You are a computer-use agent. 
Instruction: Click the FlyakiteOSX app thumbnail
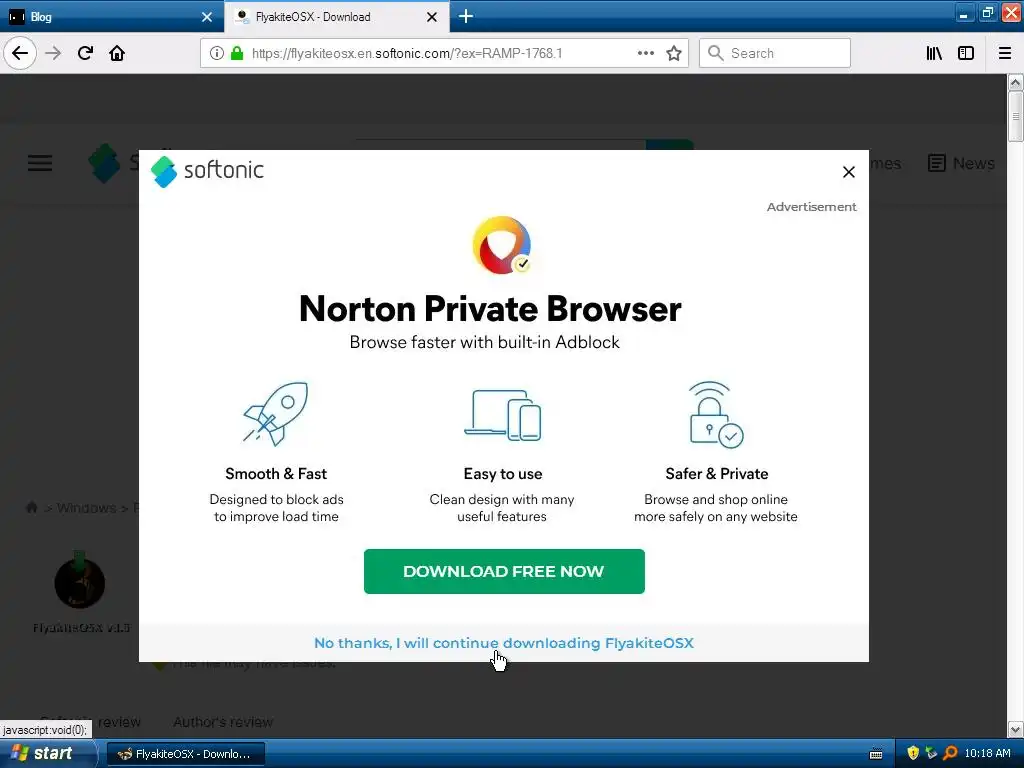(x=80, y=583)
